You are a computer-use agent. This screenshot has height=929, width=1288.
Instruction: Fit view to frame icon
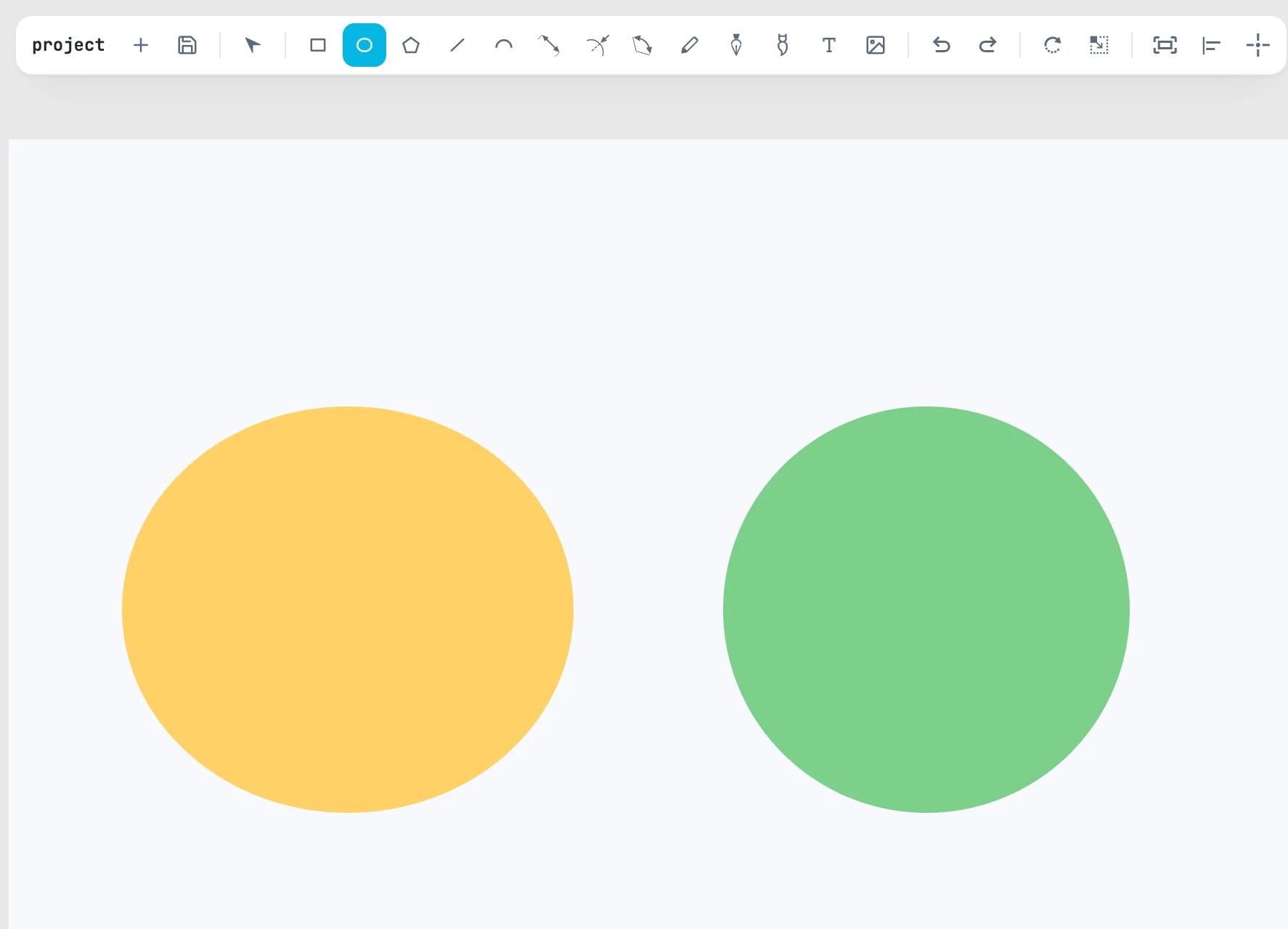[1165, 45]
